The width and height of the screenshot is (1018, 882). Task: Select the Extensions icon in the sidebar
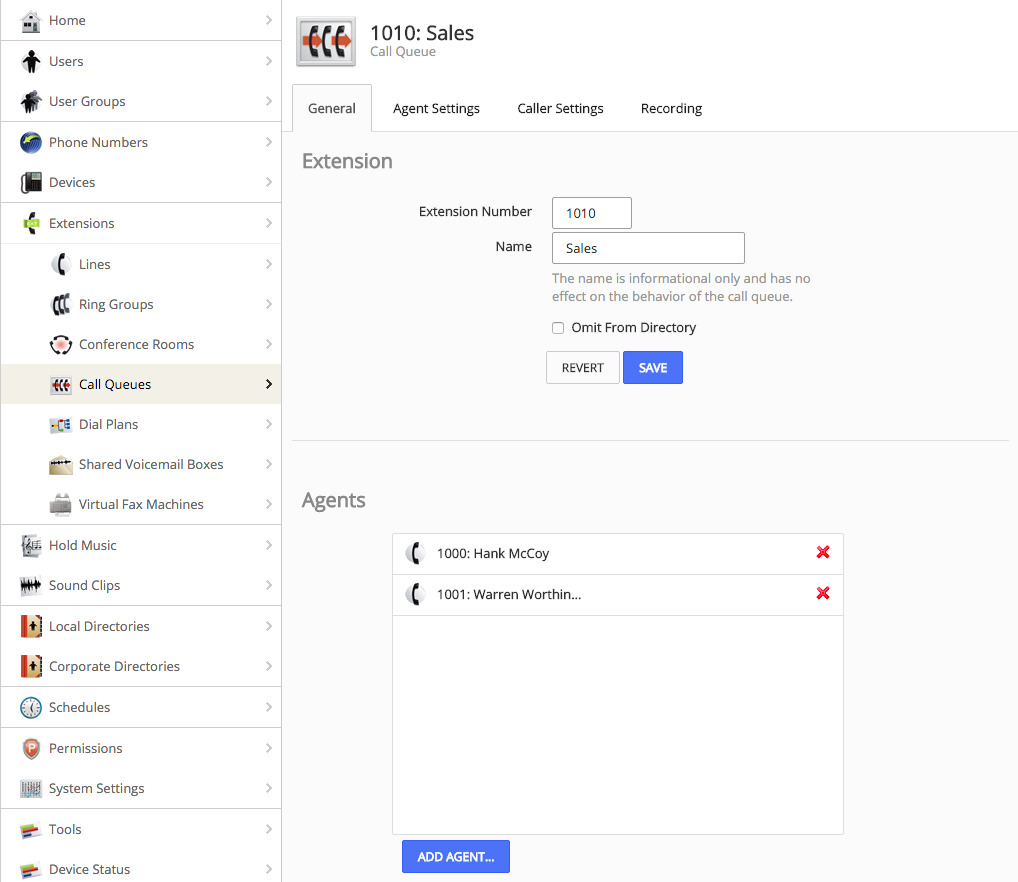pyautogui.click(x=30, y=223)
